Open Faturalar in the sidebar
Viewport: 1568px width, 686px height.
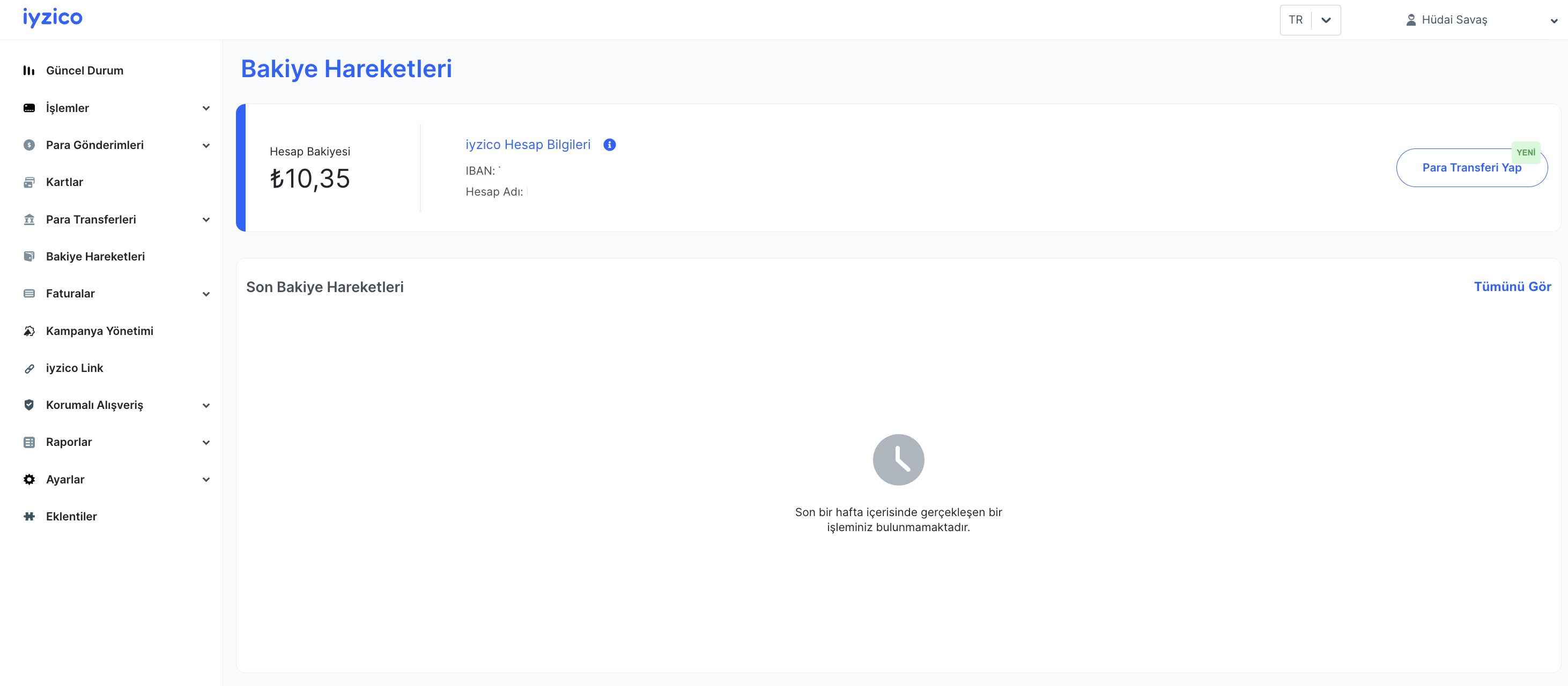point(71,294)
